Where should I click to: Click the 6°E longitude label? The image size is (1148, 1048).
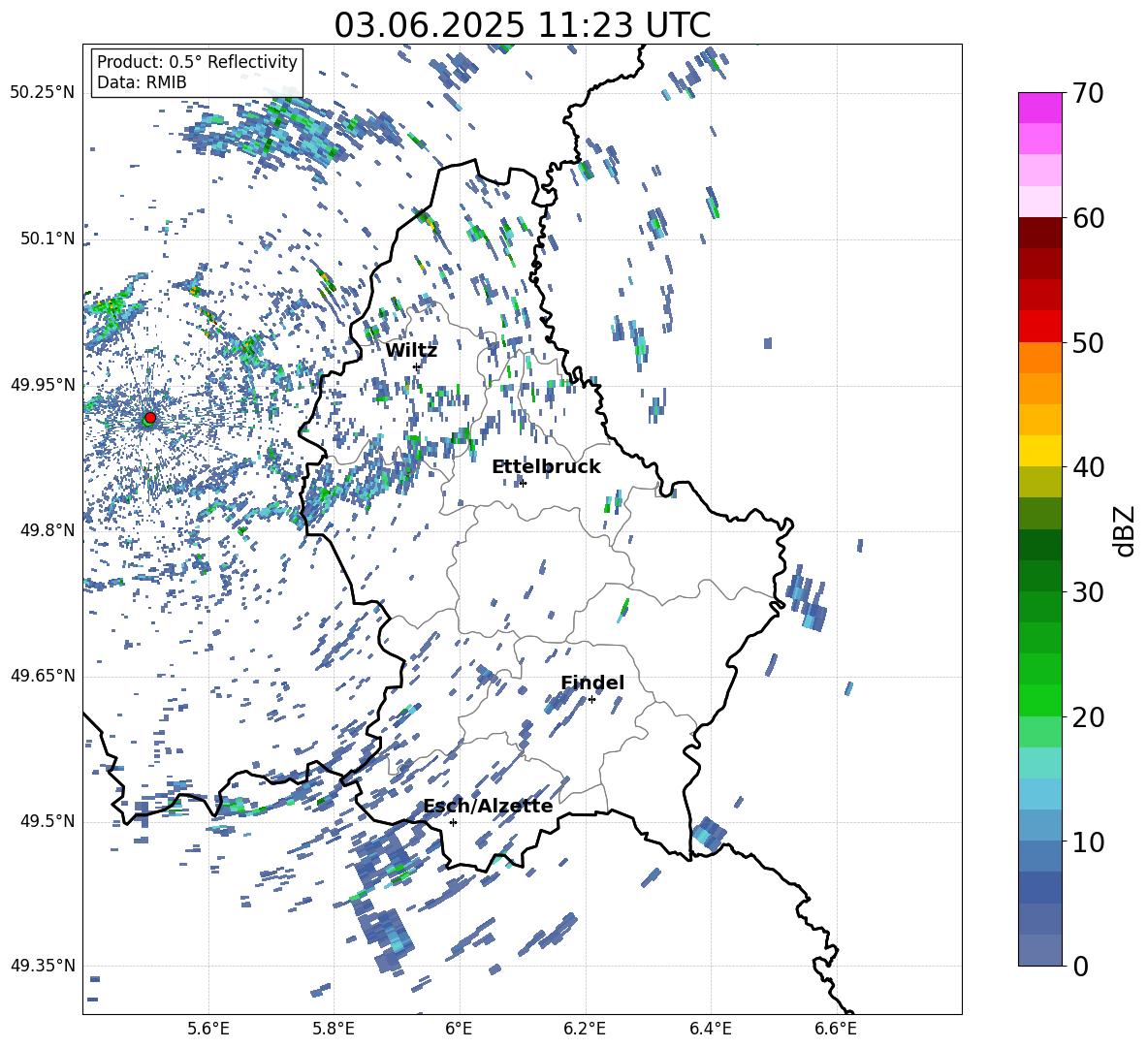click(459, 1030)
